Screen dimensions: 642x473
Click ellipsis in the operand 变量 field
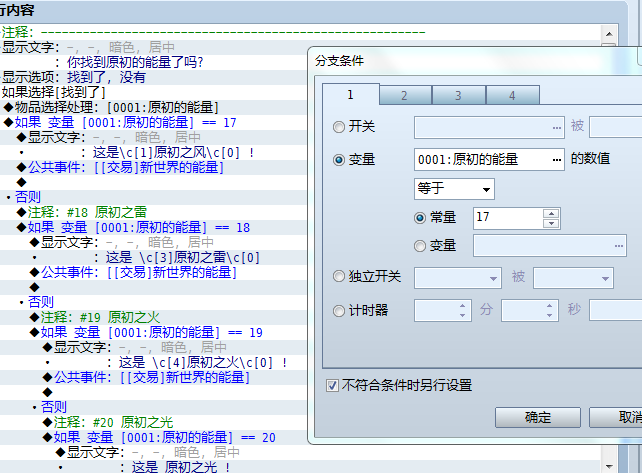[619, 246]
